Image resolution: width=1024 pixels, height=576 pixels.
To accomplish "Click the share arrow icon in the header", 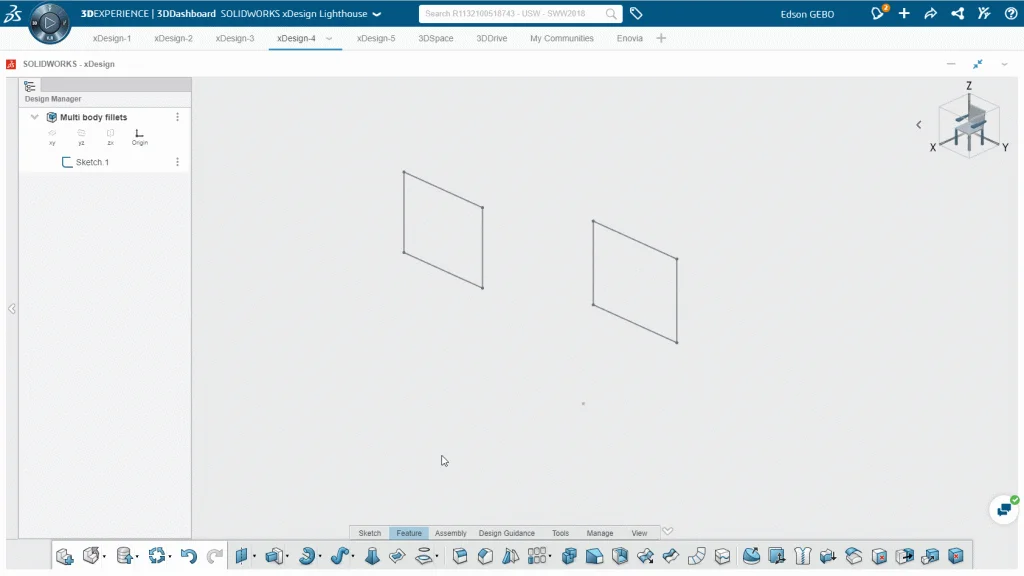I will 930,13.
